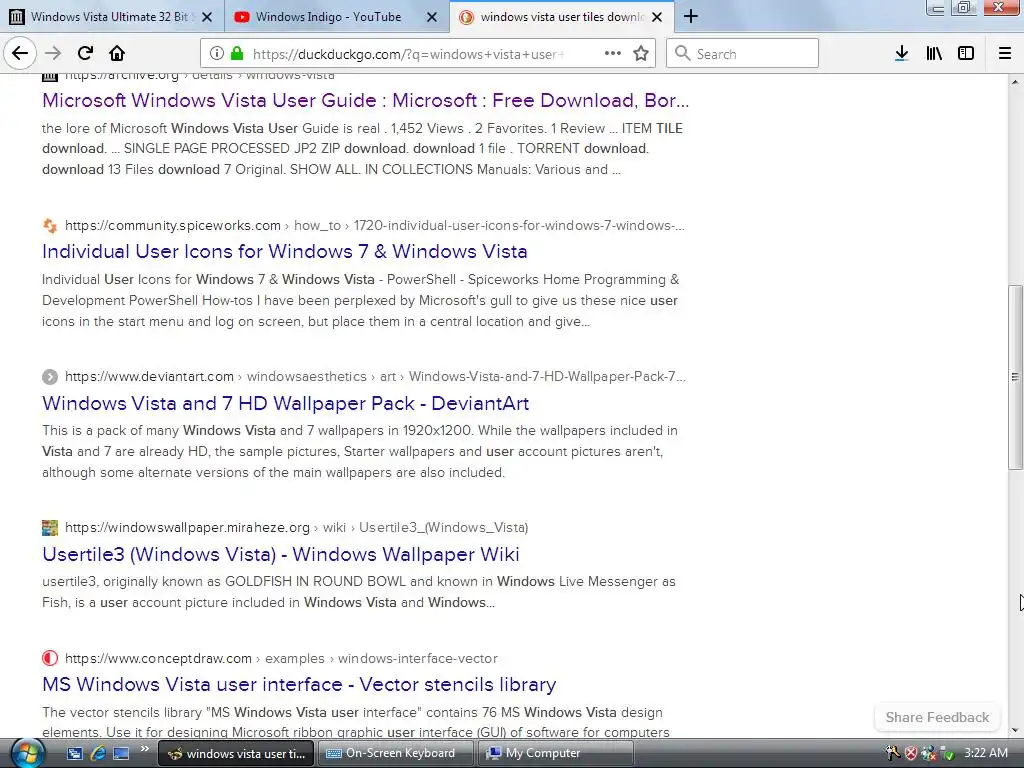Click the taskbar clock showing 3:22 AM
The width and height of the screenshot is (1024, 768).
[986, 753]
